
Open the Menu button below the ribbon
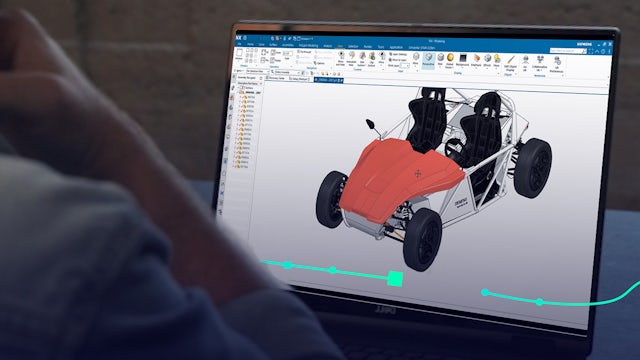240,71
